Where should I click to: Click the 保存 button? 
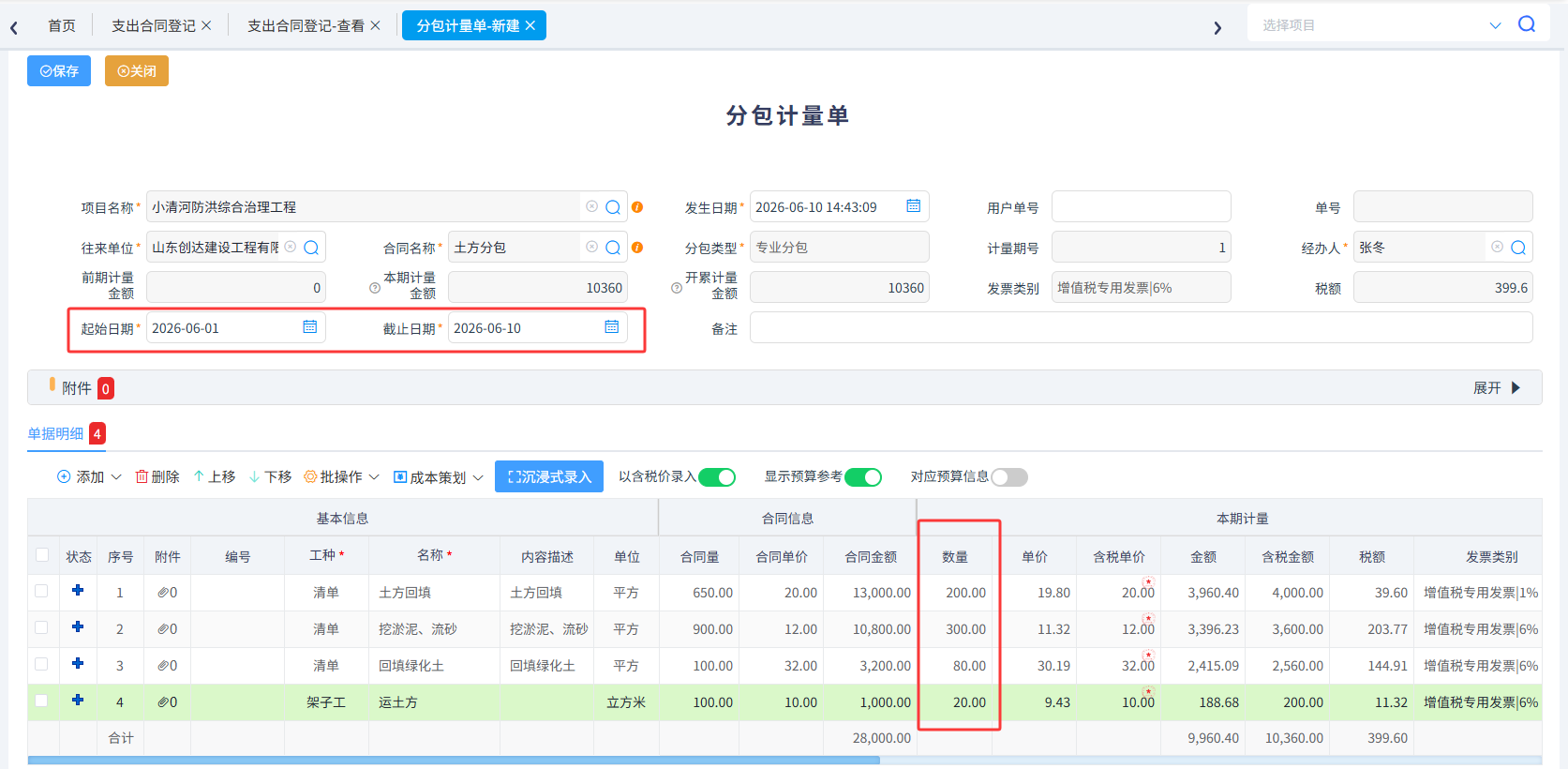pyautogui.click(x=59, y=71)
